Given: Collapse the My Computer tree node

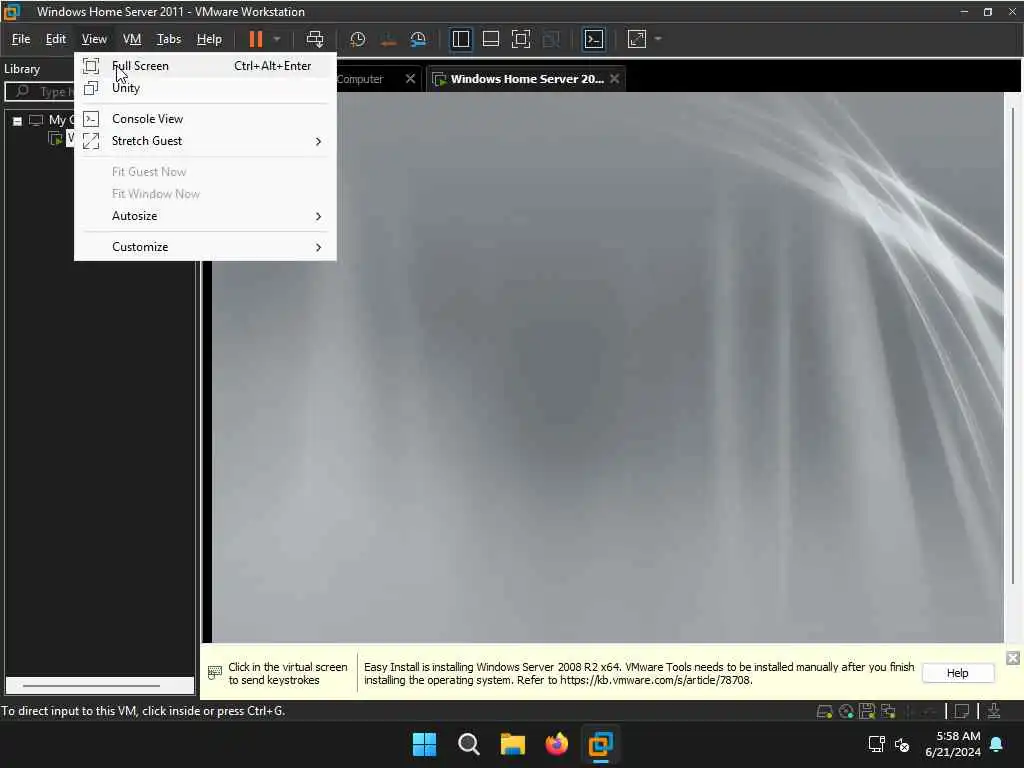Looking at the screenshot, I should click(18, 121).
